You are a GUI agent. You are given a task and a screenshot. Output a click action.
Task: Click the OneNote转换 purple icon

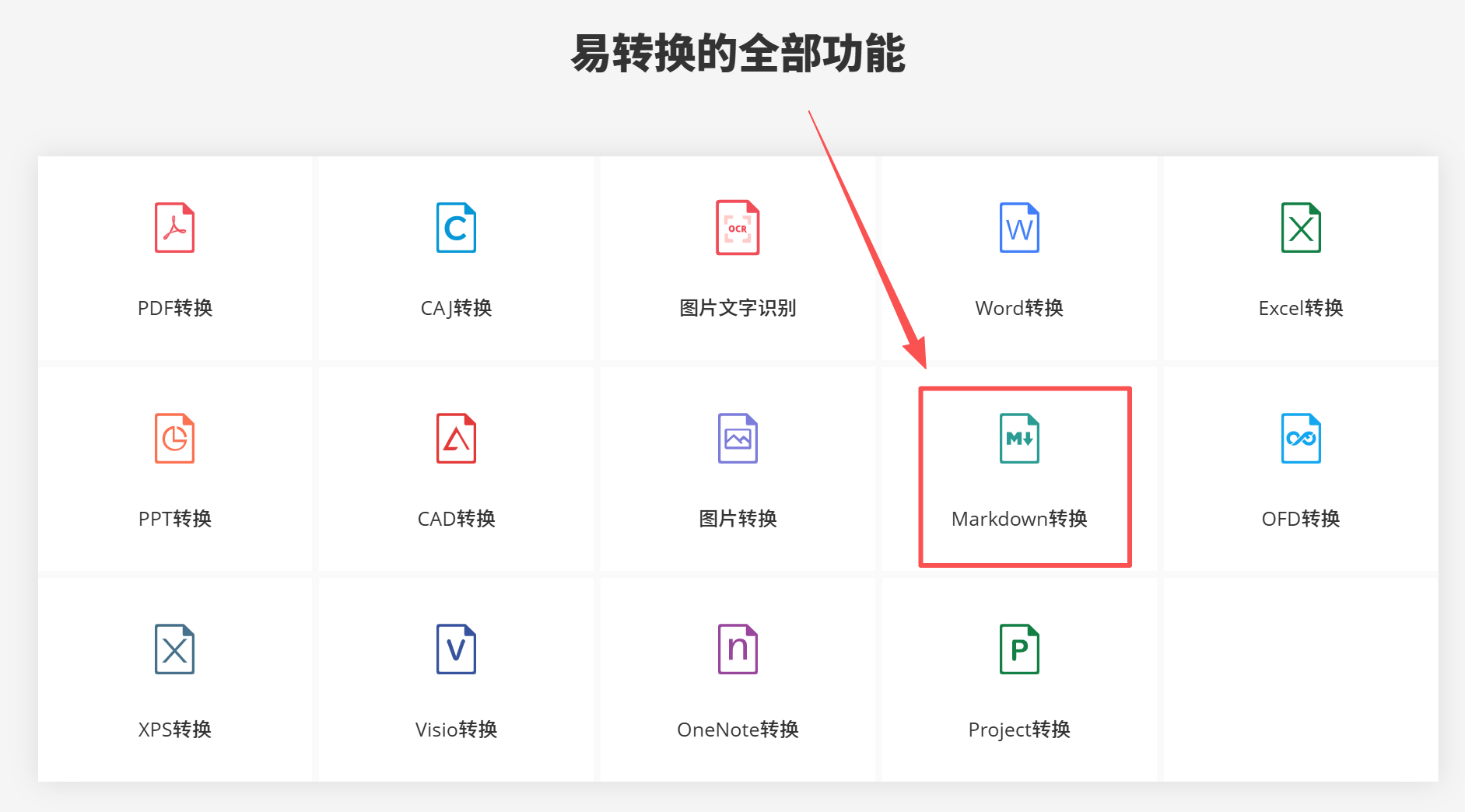pos(737,649)
